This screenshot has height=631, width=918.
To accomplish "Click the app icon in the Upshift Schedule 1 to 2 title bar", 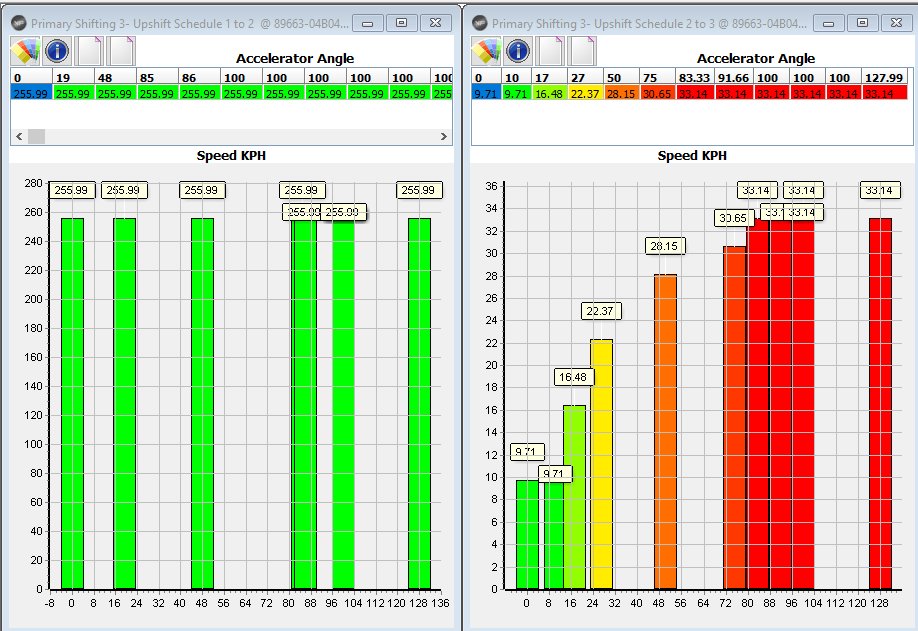I will [x=19, y=23].
